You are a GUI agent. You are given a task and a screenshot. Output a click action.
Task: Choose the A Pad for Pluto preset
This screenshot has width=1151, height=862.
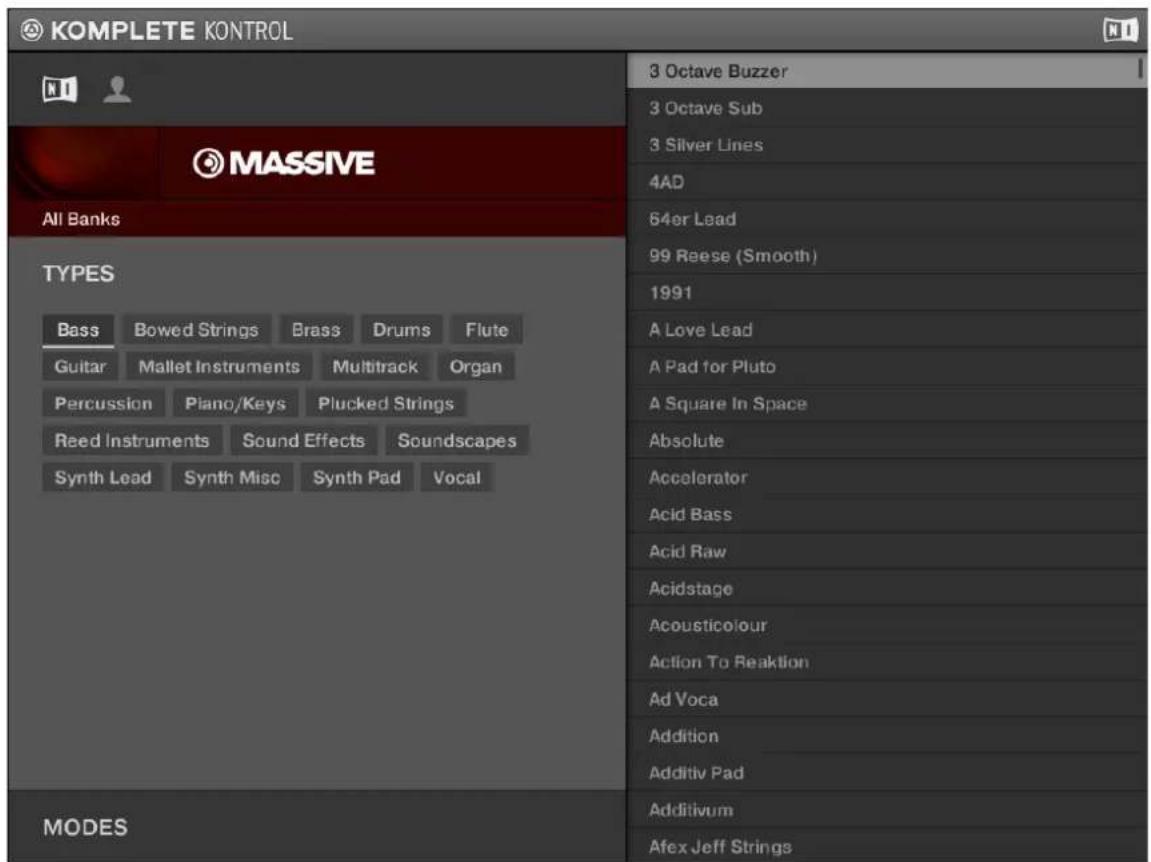(887, 366)
